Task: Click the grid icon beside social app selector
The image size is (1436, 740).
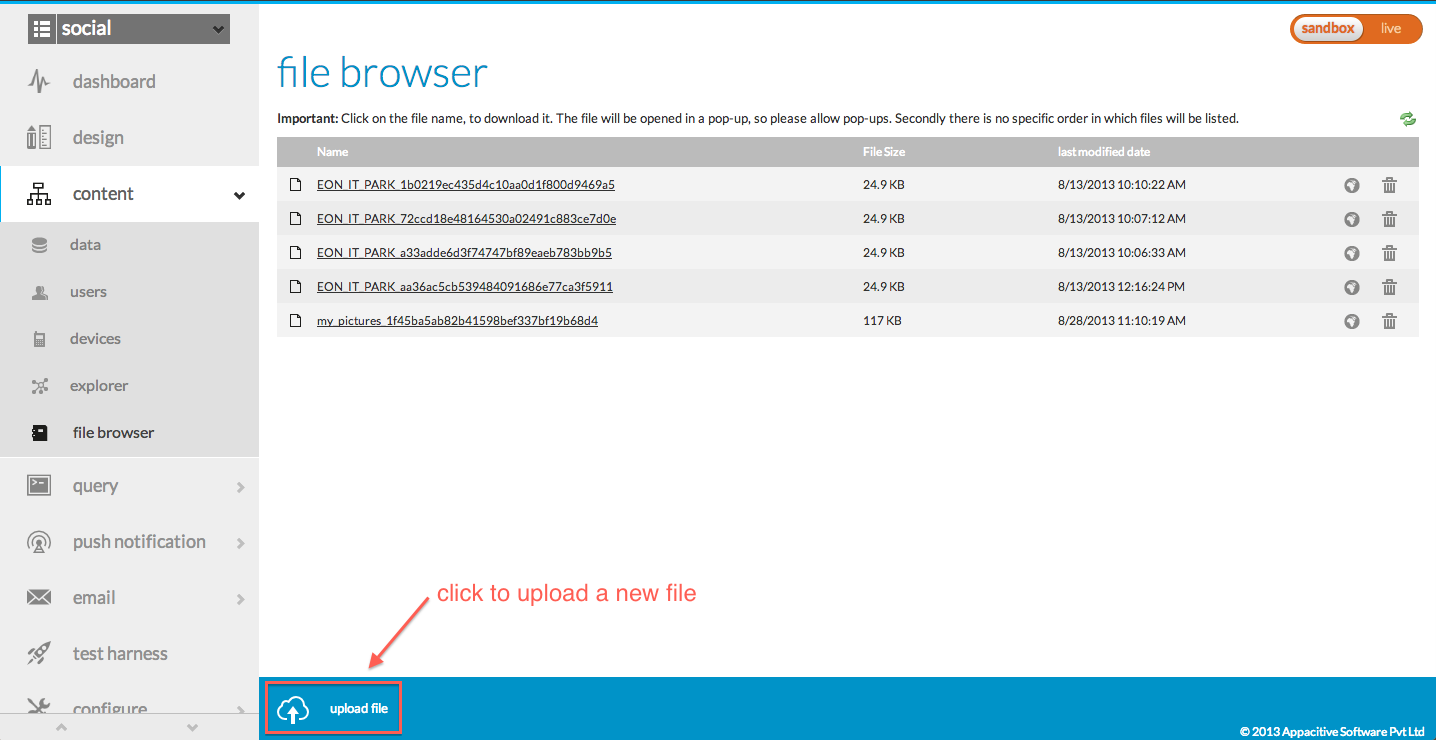Action: 42,29
